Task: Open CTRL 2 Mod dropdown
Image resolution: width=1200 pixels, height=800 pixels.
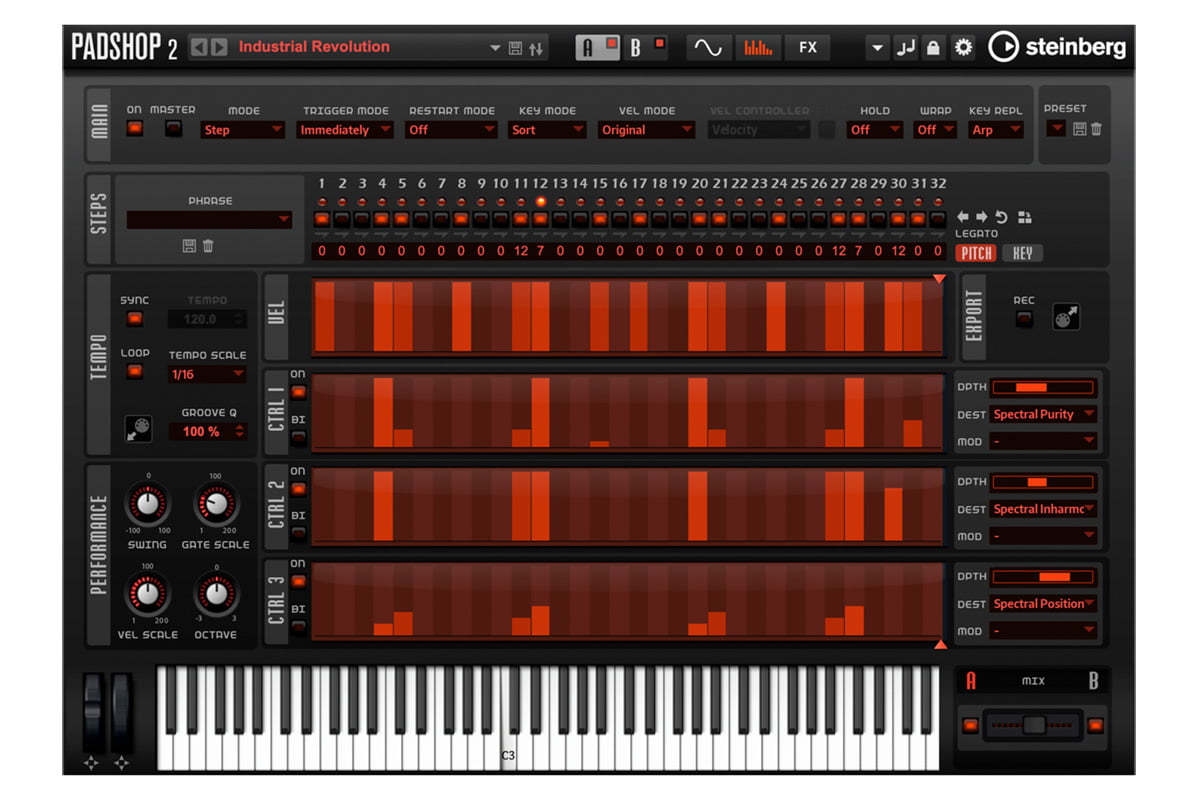Action: click(x=1043, y=536)
